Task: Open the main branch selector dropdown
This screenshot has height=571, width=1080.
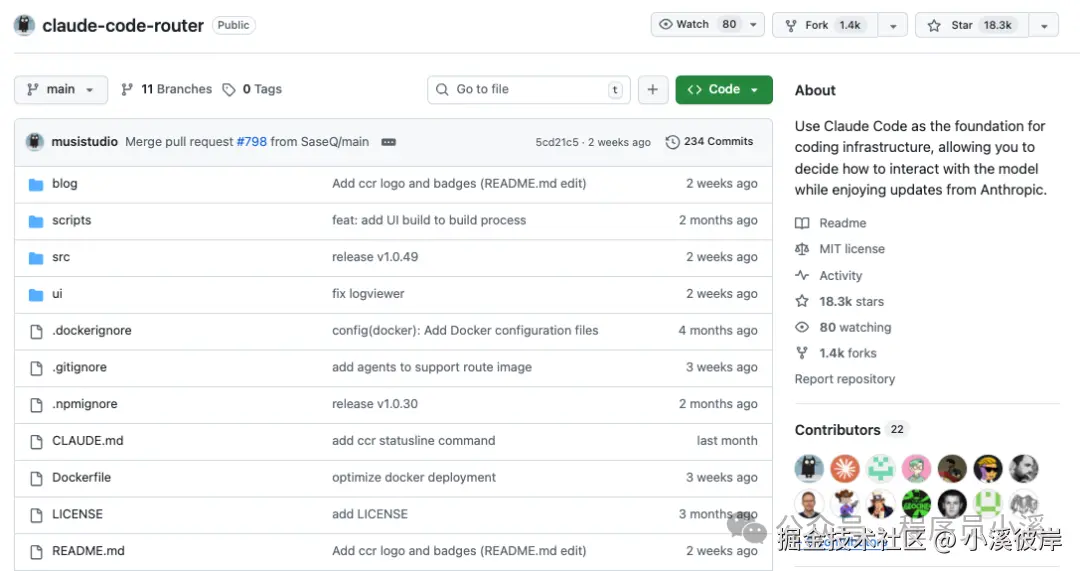Action: click(x=61, y=90)
